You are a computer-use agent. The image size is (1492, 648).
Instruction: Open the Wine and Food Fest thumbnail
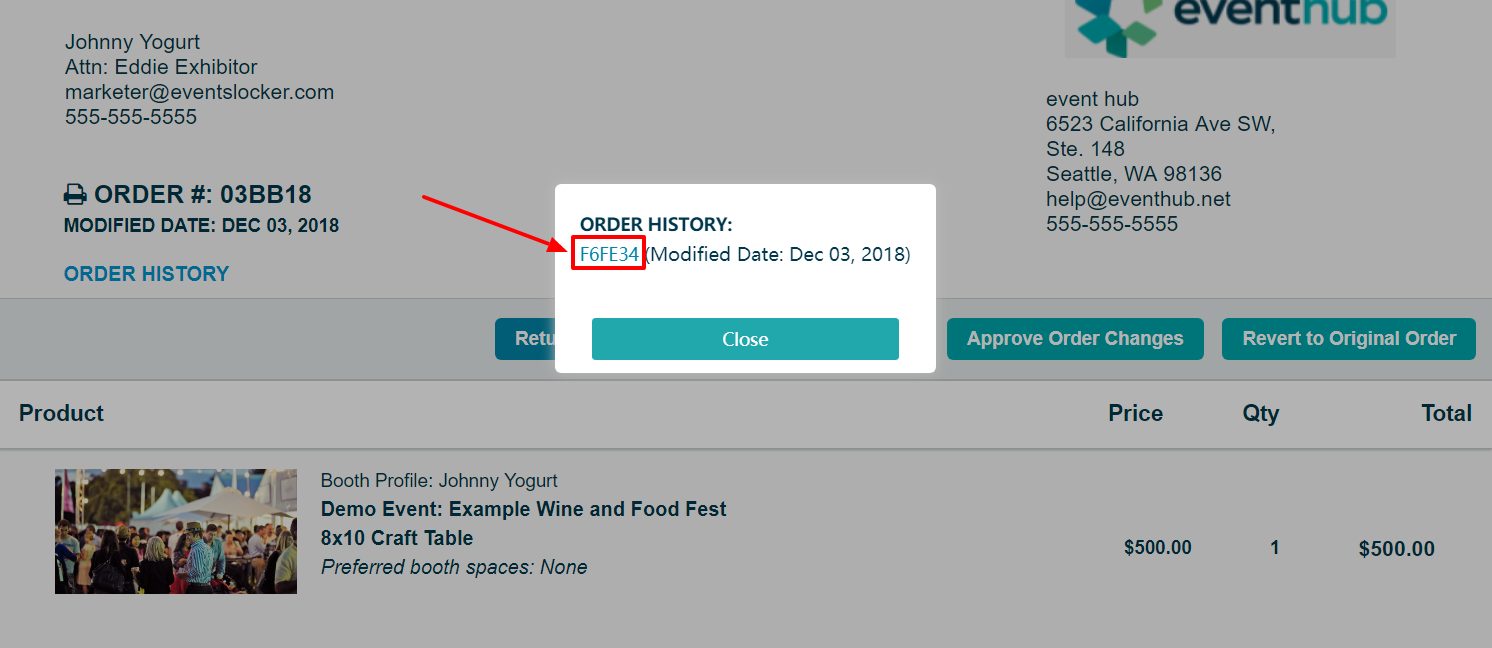pyautogui.click(x=176, y=531)
